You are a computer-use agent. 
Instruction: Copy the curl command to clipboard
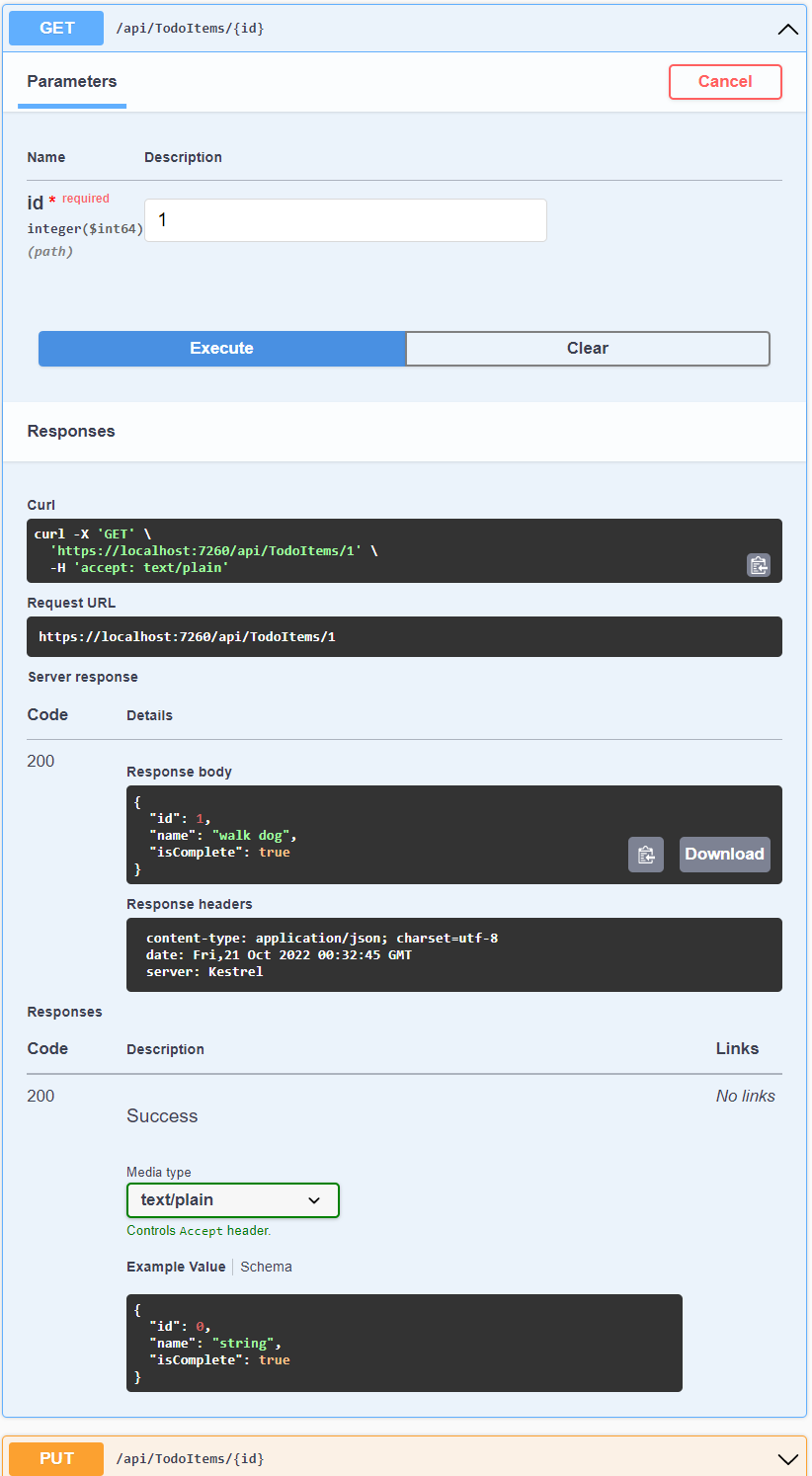pos(758,565)
